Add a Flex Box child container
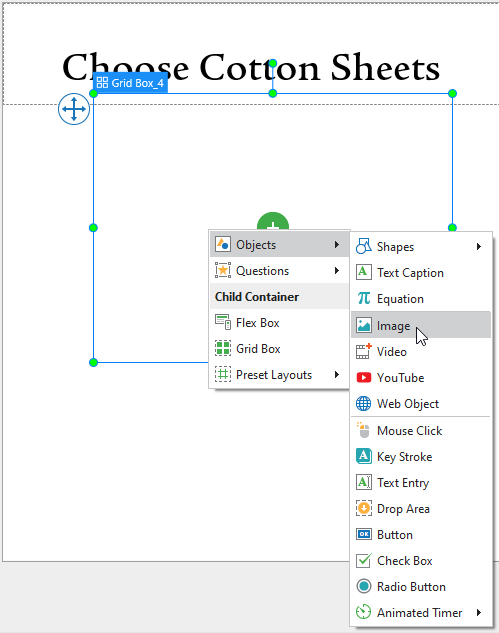This screenshot has height=633, width=499. point(279,323)
